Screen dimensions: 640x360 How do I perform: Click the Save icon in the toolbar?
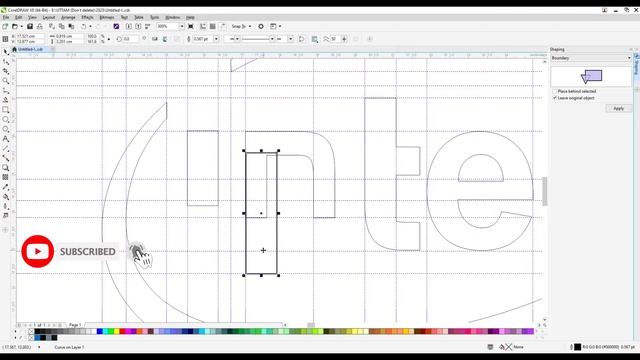[x=30, y=26]
